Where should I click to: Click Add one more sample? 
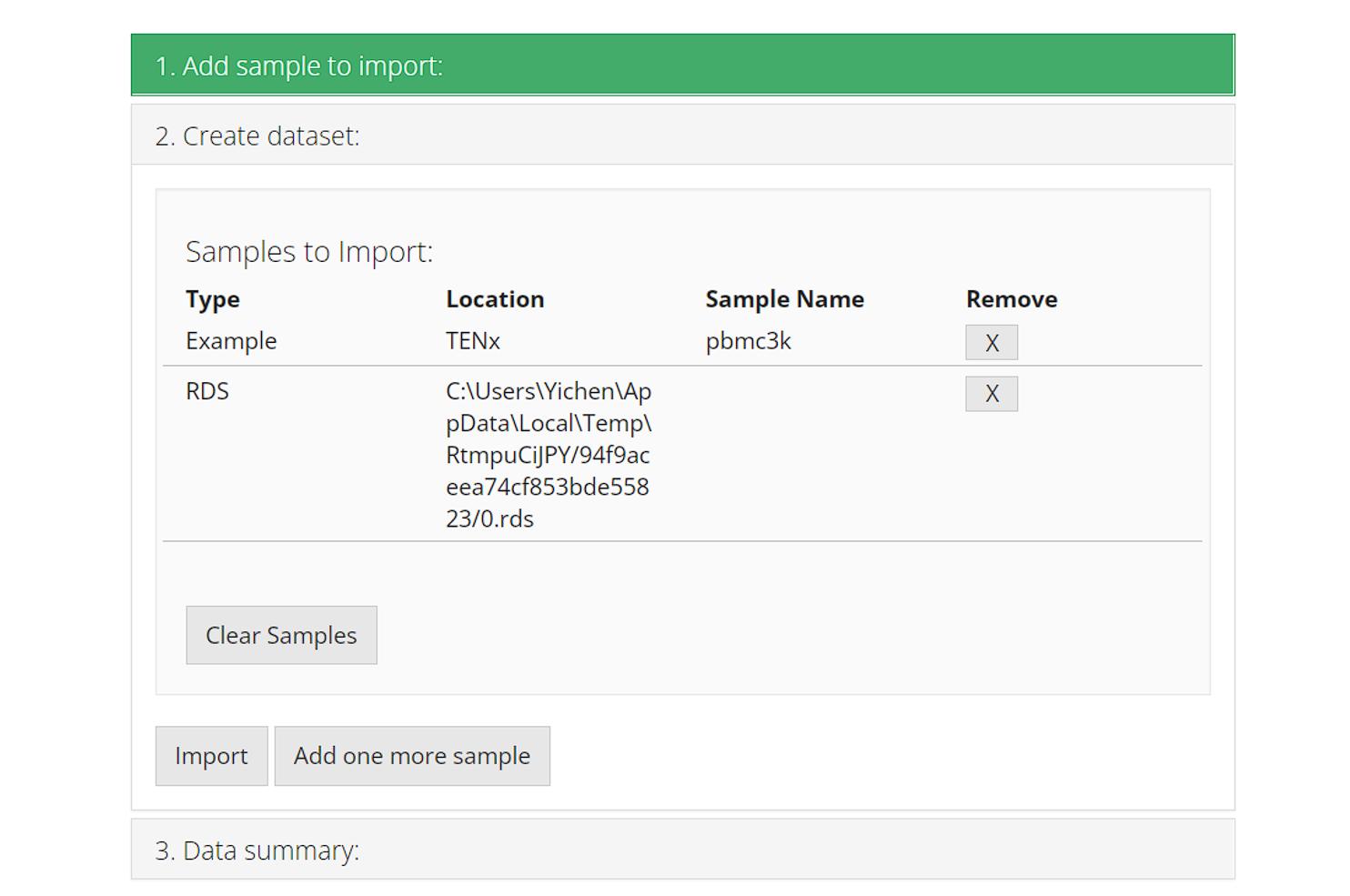(x=411, y=756)
